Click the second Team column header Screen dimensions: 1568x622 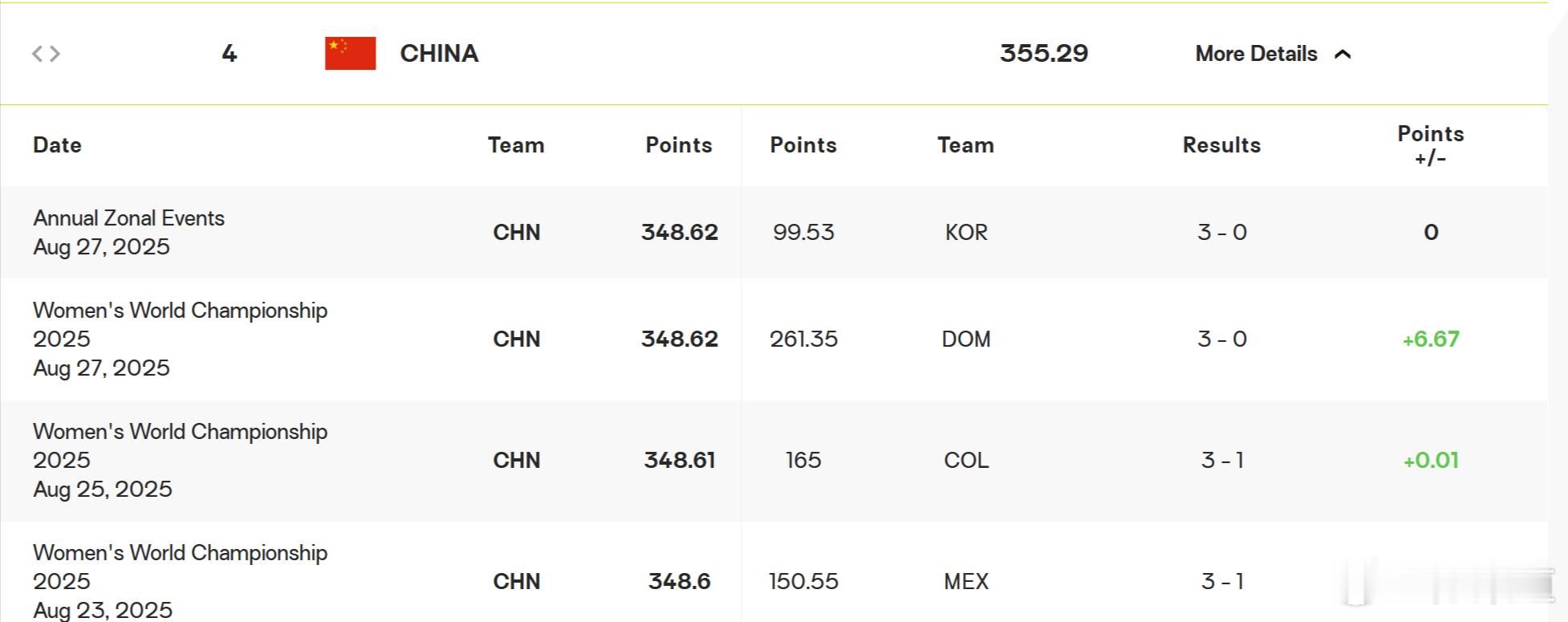(965, 145)
